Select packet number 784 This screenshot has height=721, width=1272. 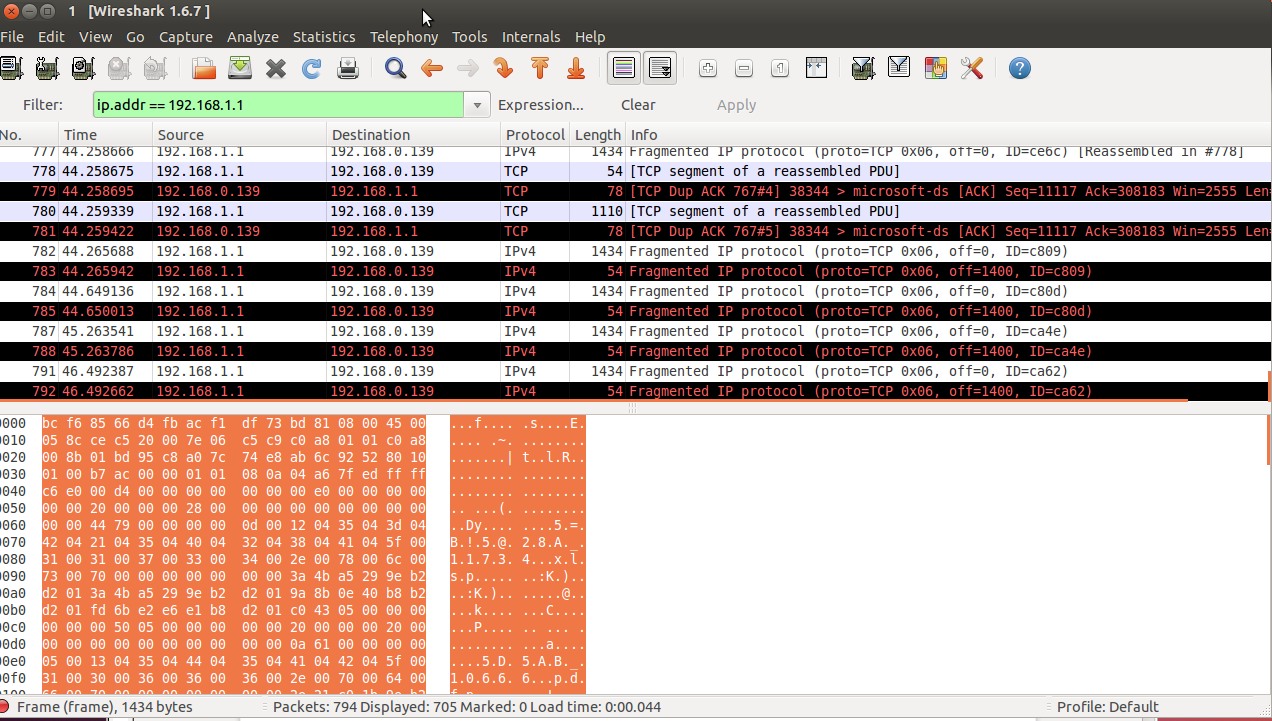click(636, 291)
